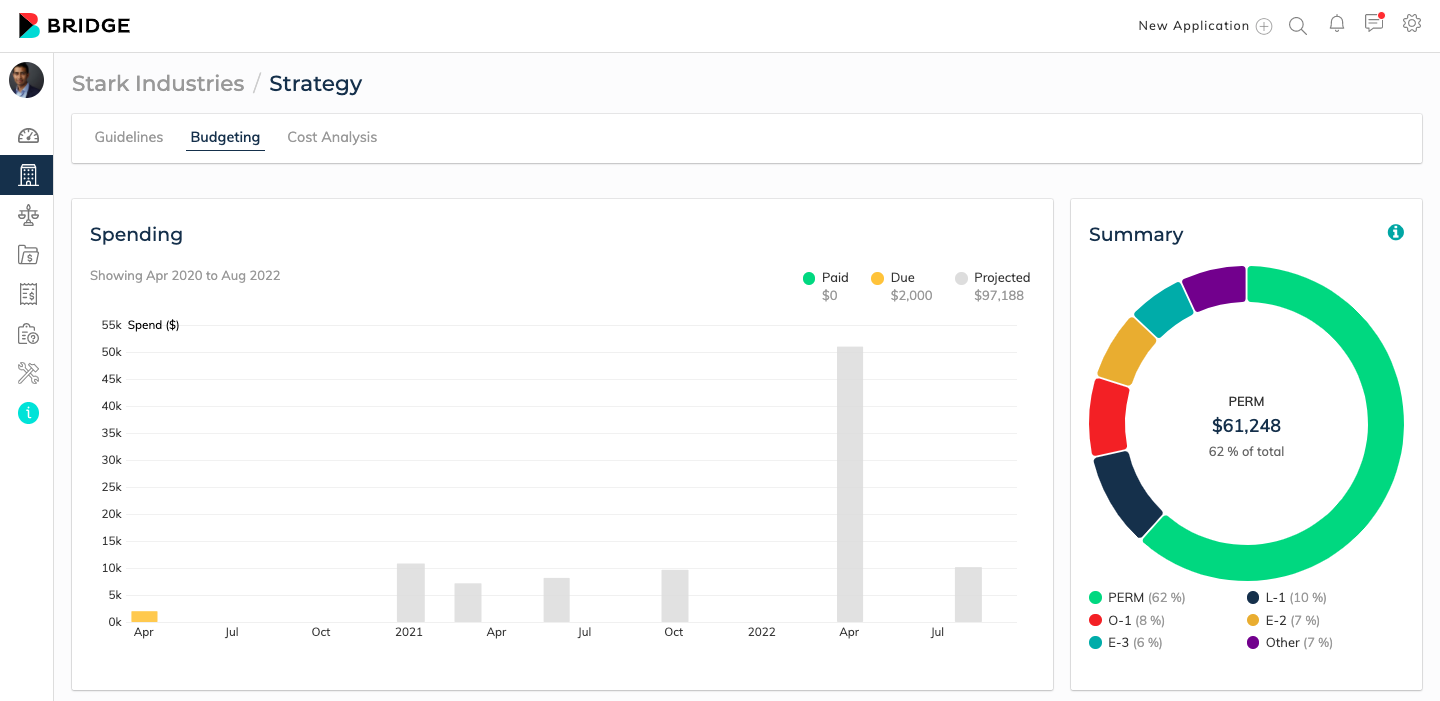This screenshot has height=701, width=1440.
Task: Open the settings gear icon
Action: pyautogui.click(x=1412, y=24)
